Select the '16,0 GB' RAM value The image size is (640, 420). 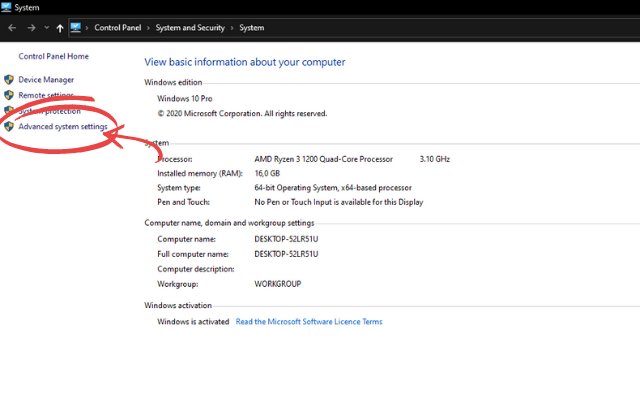[267, 173]
